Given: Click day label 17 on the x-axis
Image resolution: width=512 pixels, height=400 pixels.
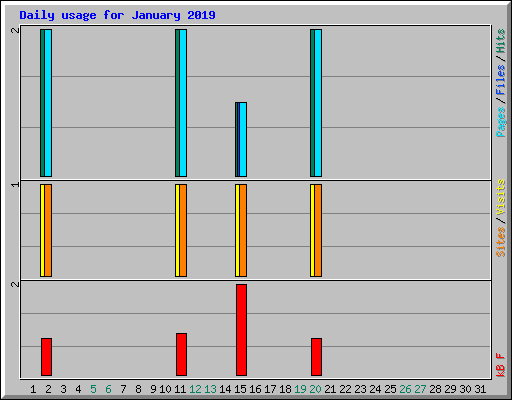Looking at the screenshot, I should 270,389.
